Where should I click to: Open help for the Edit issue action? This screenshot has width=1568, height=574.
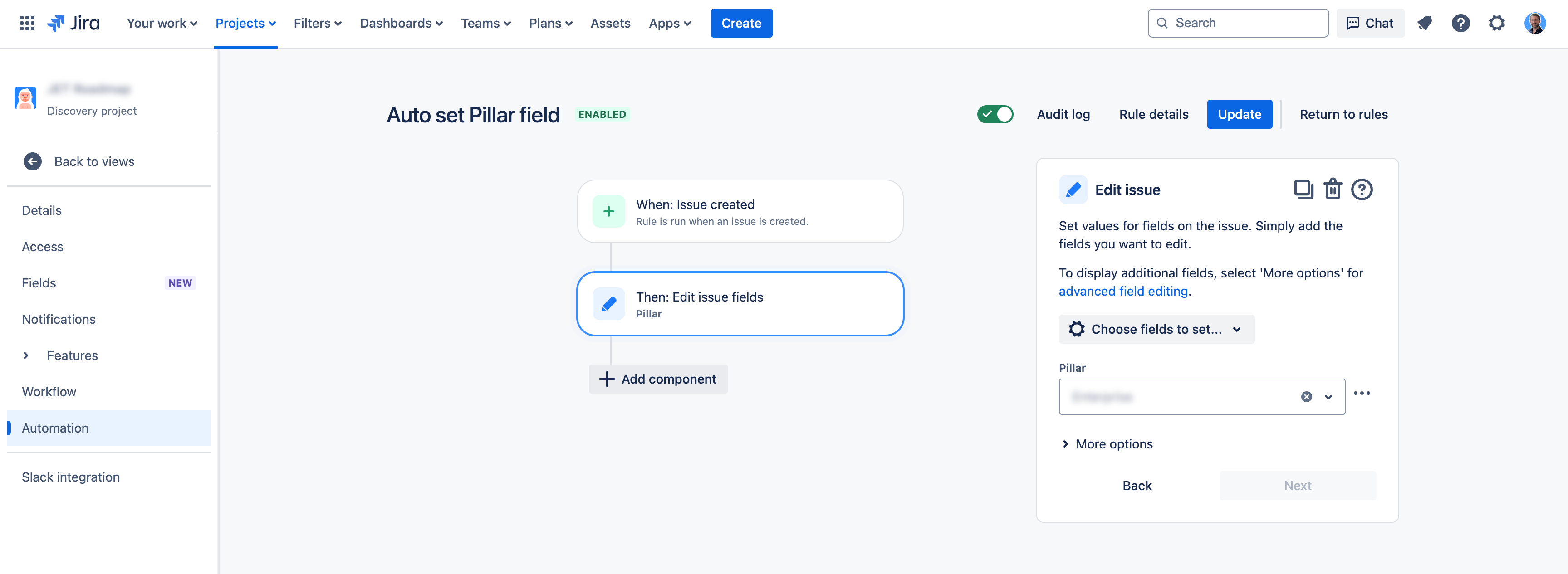click(x=1362, y=189)
